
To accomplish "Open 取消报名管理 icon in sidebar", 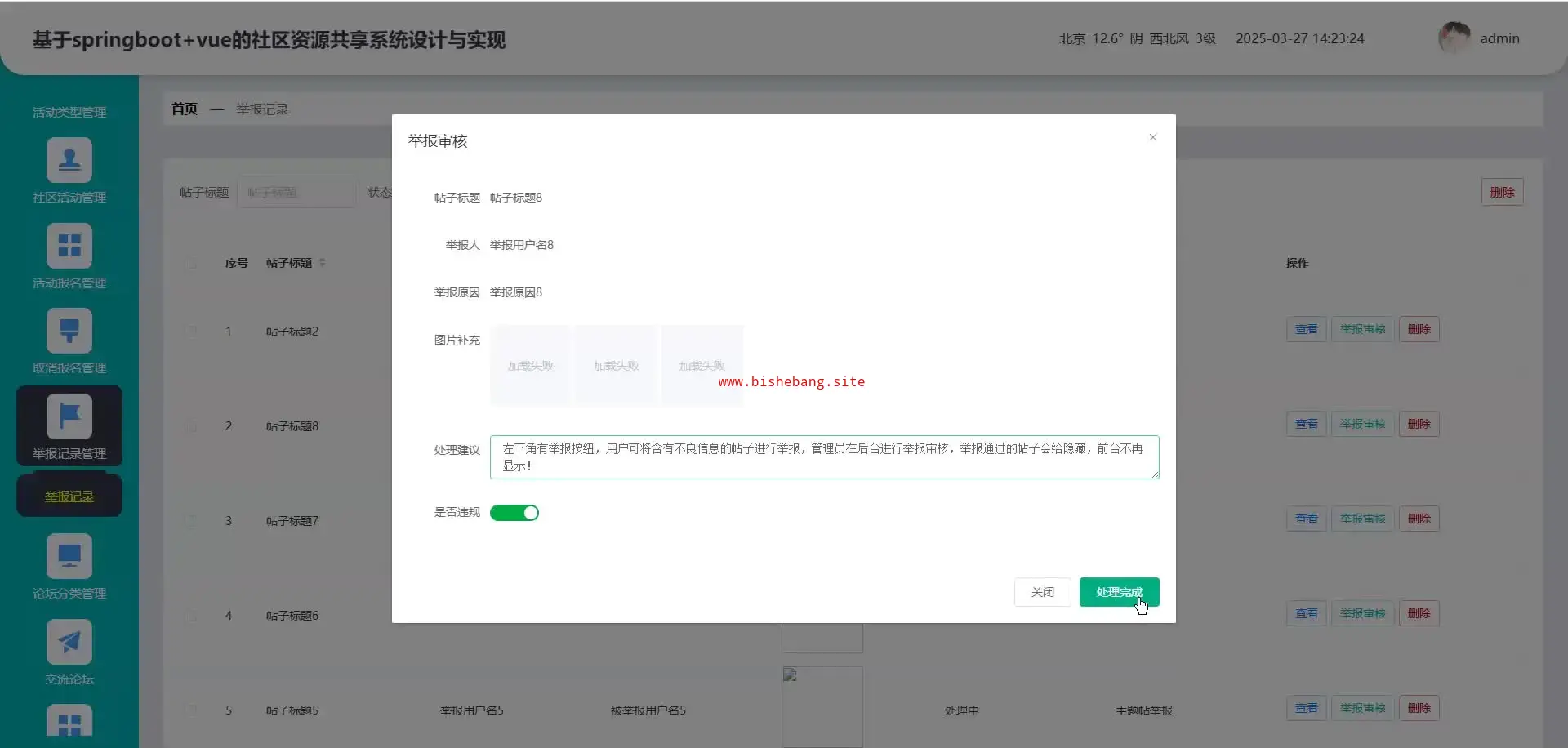I will (69, 331).
